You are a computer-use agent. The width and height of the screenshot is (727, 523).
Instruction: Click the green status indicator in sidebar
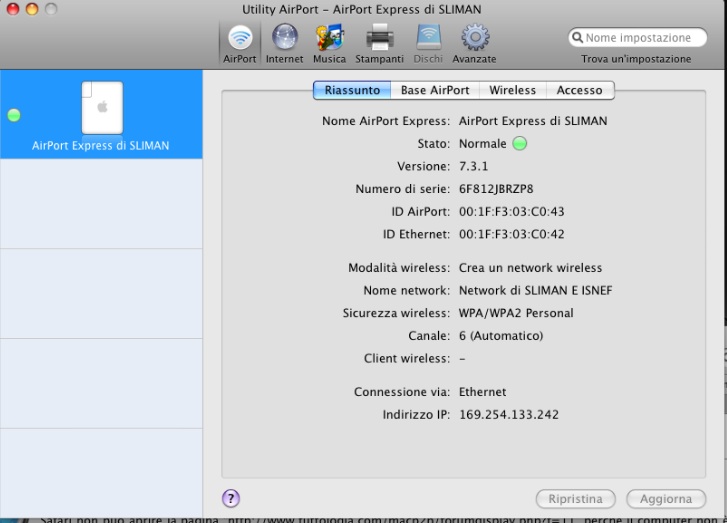pos(14,115)
